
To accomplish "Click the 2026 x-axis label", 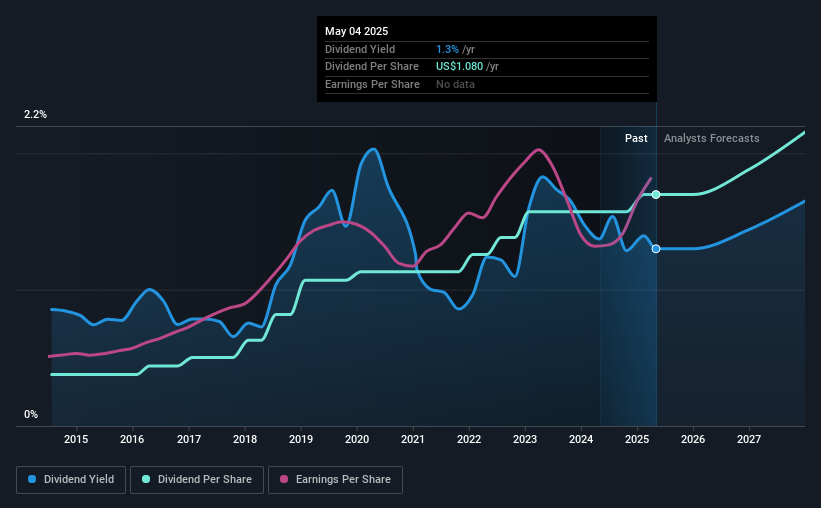I will pyautogui.click(x=693, y=439).
